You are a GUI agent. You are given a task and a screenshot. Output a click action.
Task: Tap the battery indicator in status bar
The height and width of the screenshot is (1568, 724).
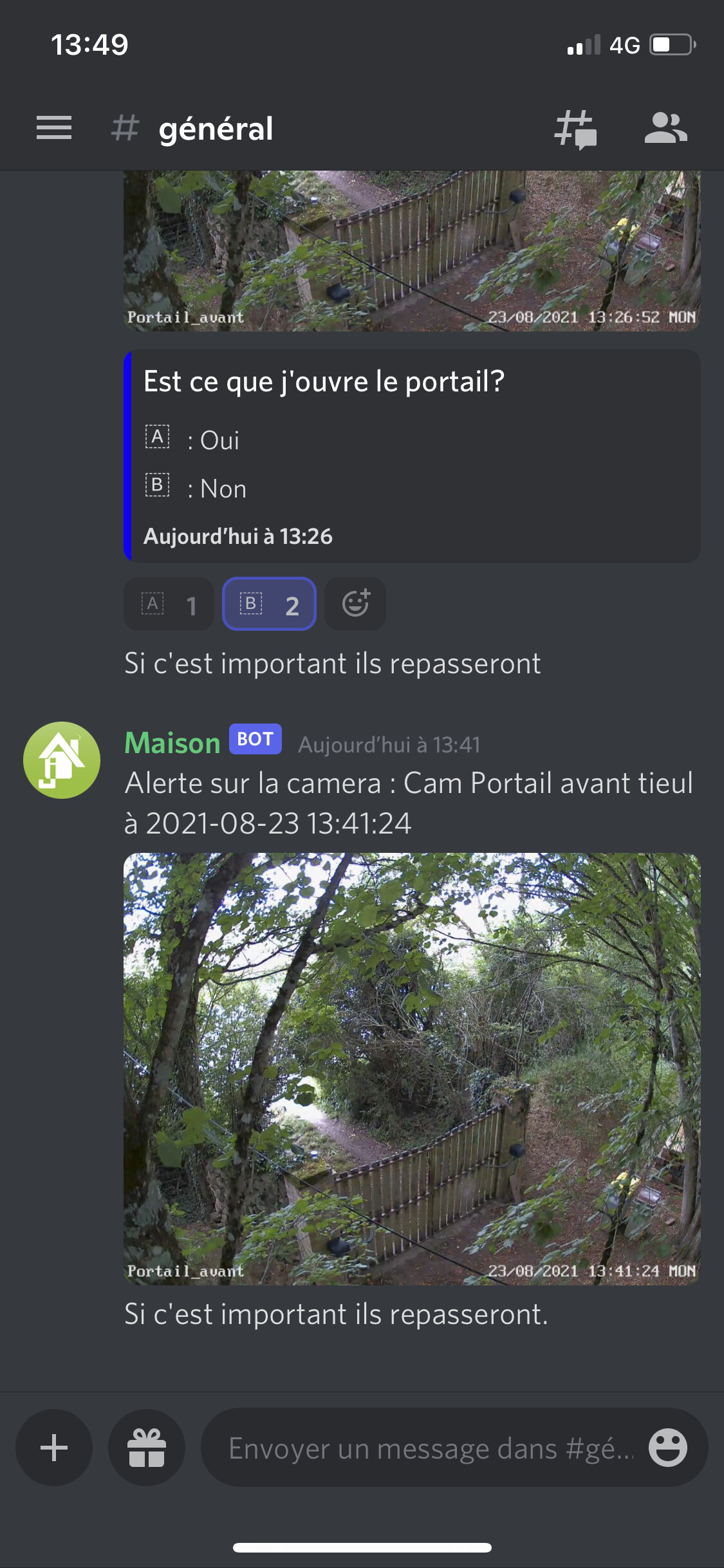673,45
